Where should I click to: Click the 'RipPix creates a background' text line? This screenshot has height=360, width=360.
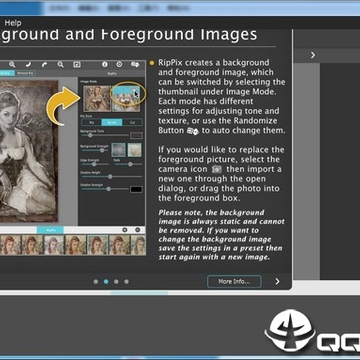pyautogui.click(x=214, y=63)
